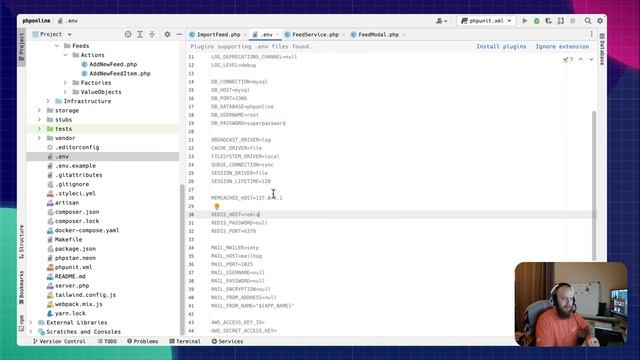Select opened file locate icon in Project panel
The image size is (640, 360).
coord(128,35)
